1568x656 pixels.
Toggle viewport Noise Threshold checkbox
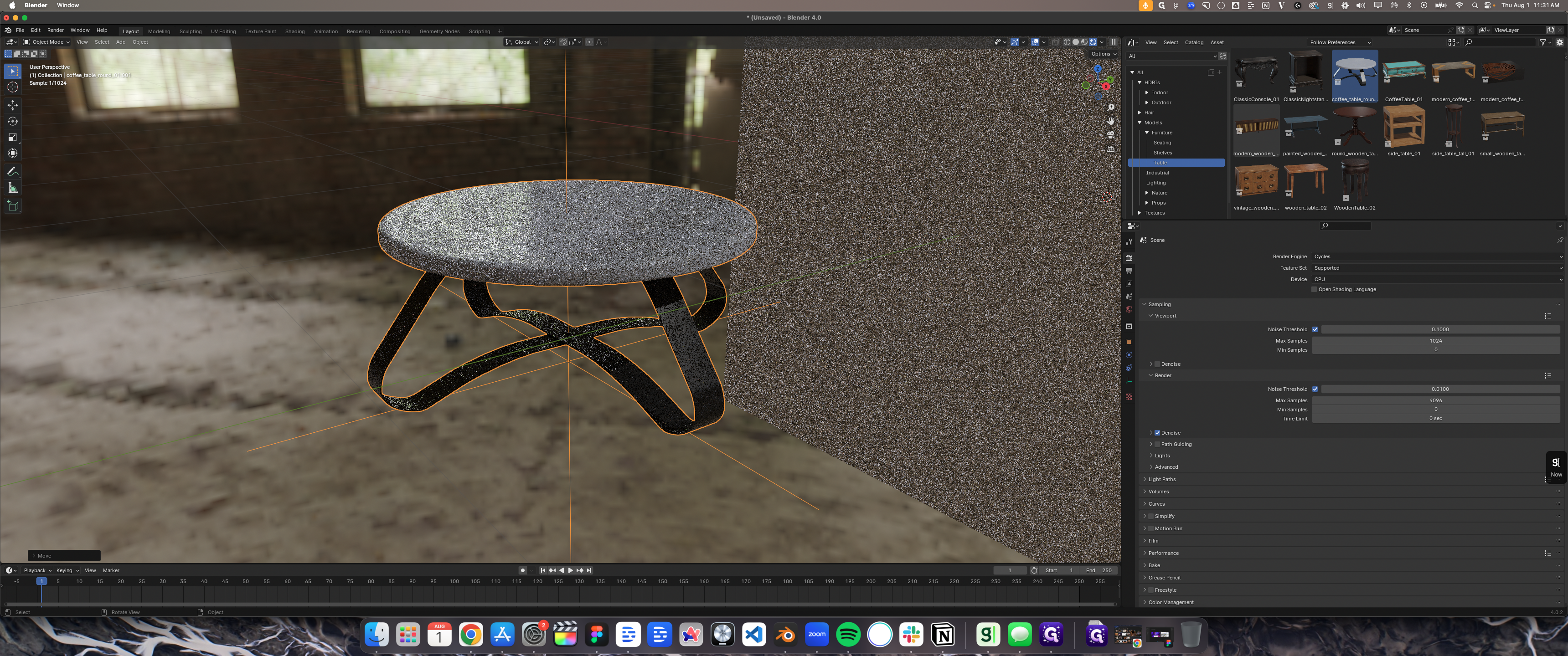(x=1315, y=329)
